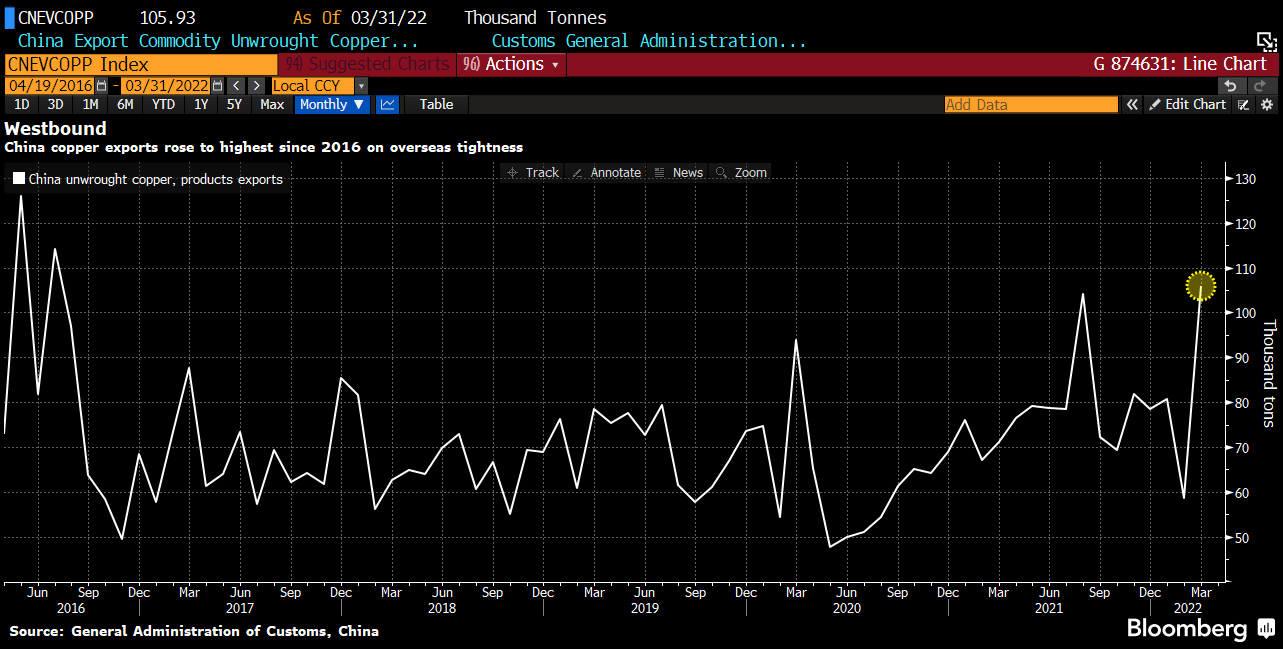Toggle Annotate mode on chart
This screenshot has width=1283, height=649.
(x=605, y=173)
